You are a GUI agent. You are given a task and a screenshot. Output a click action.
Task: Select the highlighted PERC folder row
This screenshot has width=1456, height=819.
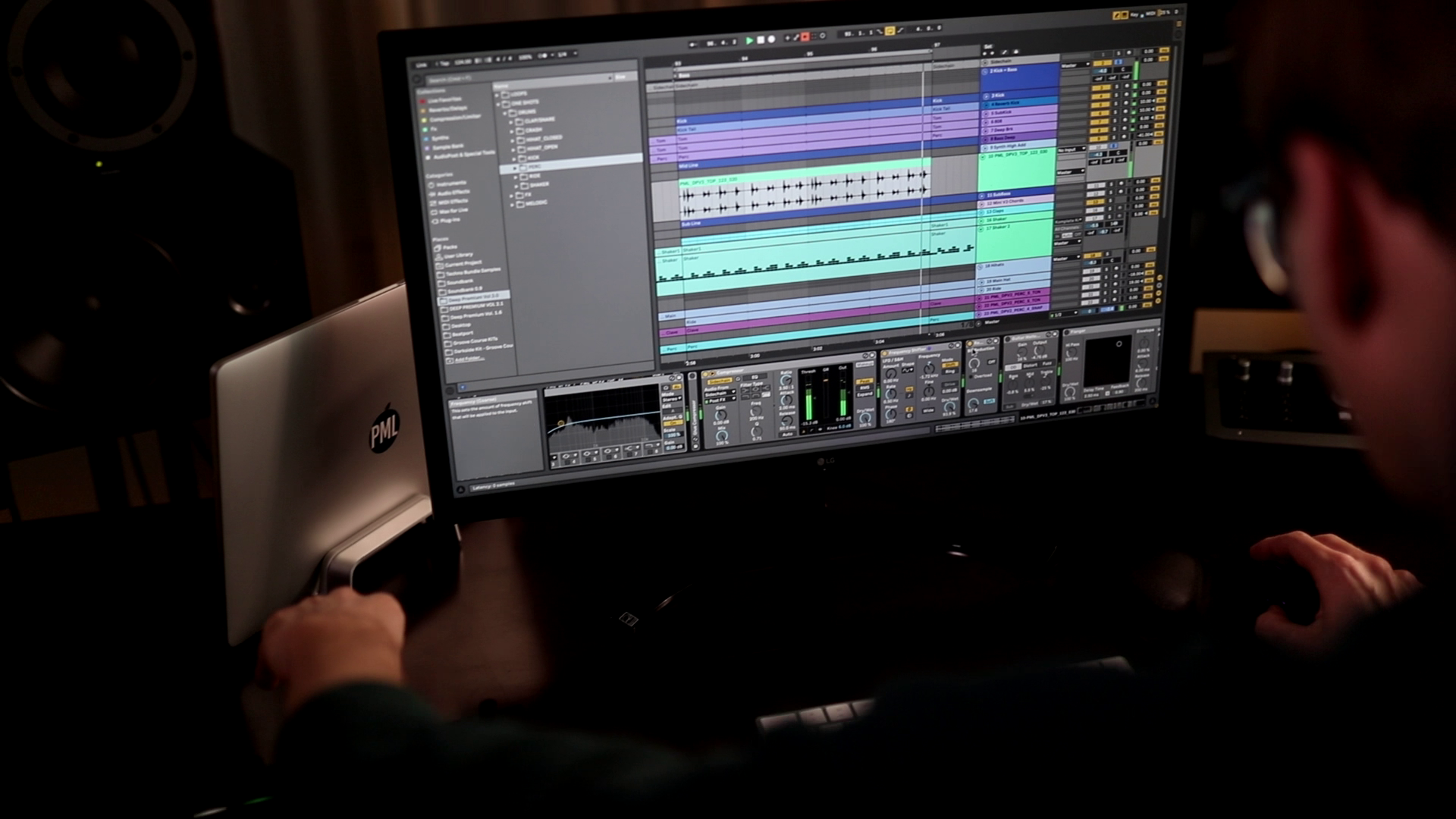click(x=570, y=164)
